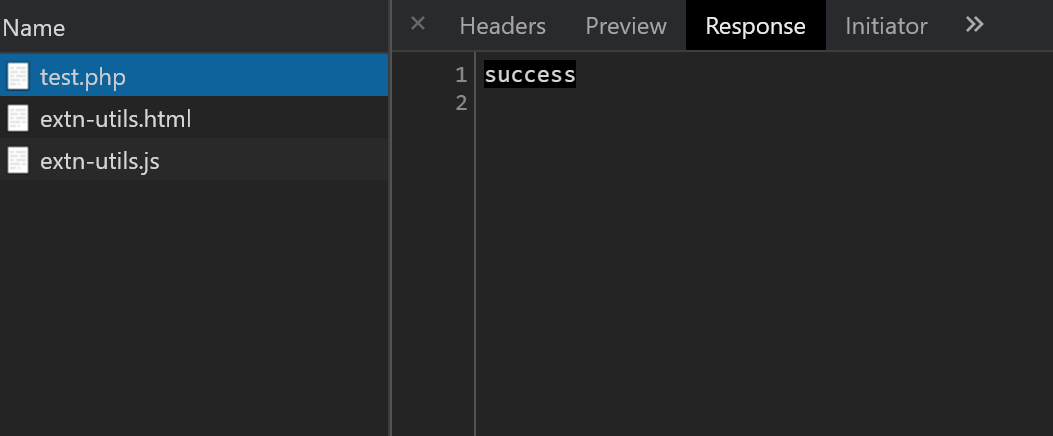Click the empty response body area
1053x436 pixels.
point(760,280)
